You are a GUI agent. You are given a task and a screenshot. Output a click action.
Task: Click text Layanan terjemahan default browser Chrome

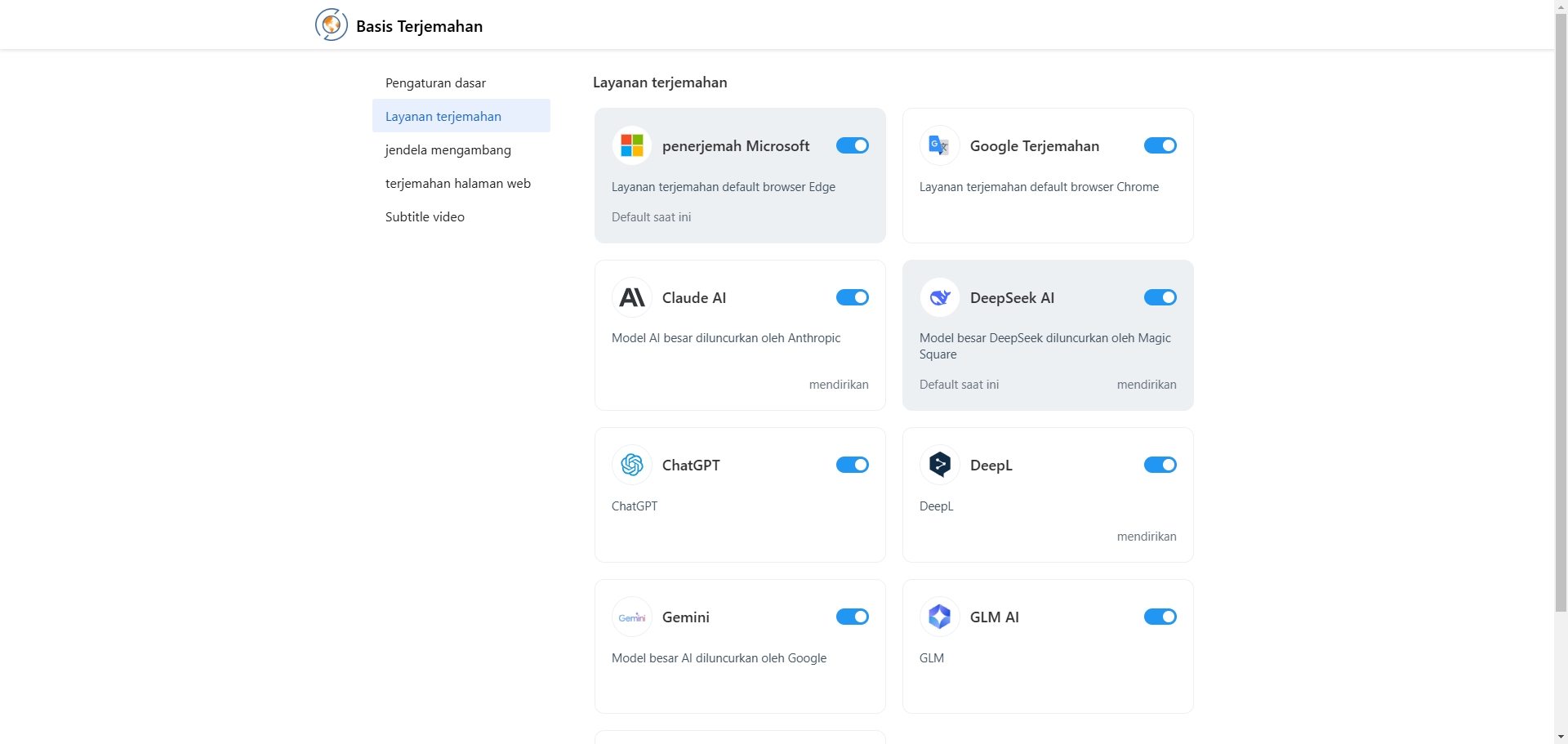tap(1039, 187)
